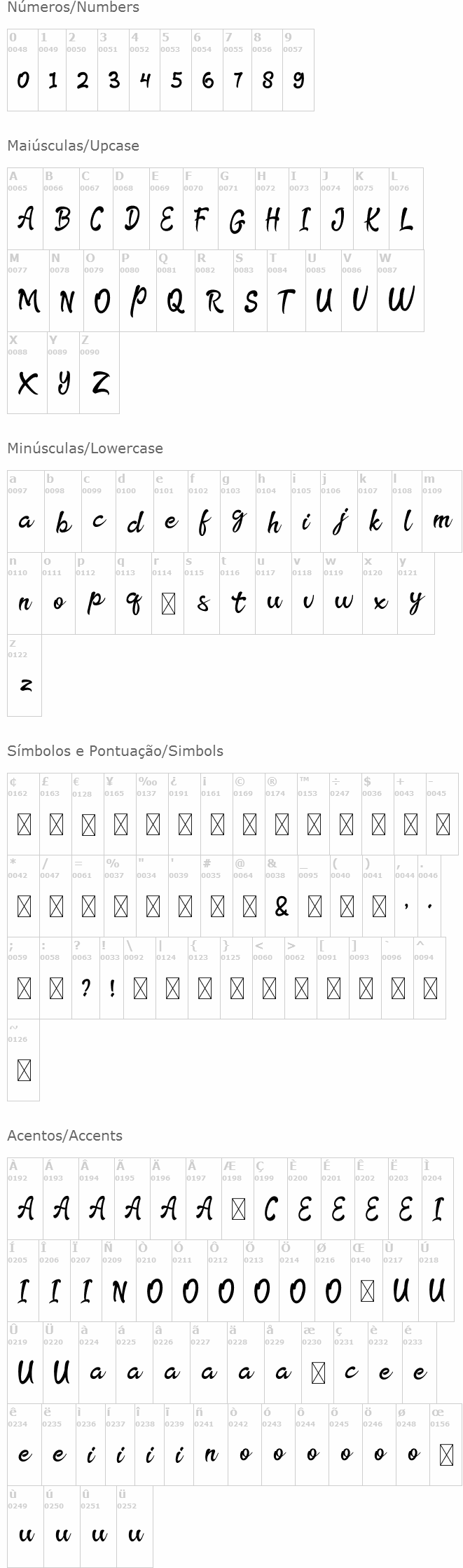Select the question mark glyph cell
Screen dimensions: 463x1568
tap(85, 978)
